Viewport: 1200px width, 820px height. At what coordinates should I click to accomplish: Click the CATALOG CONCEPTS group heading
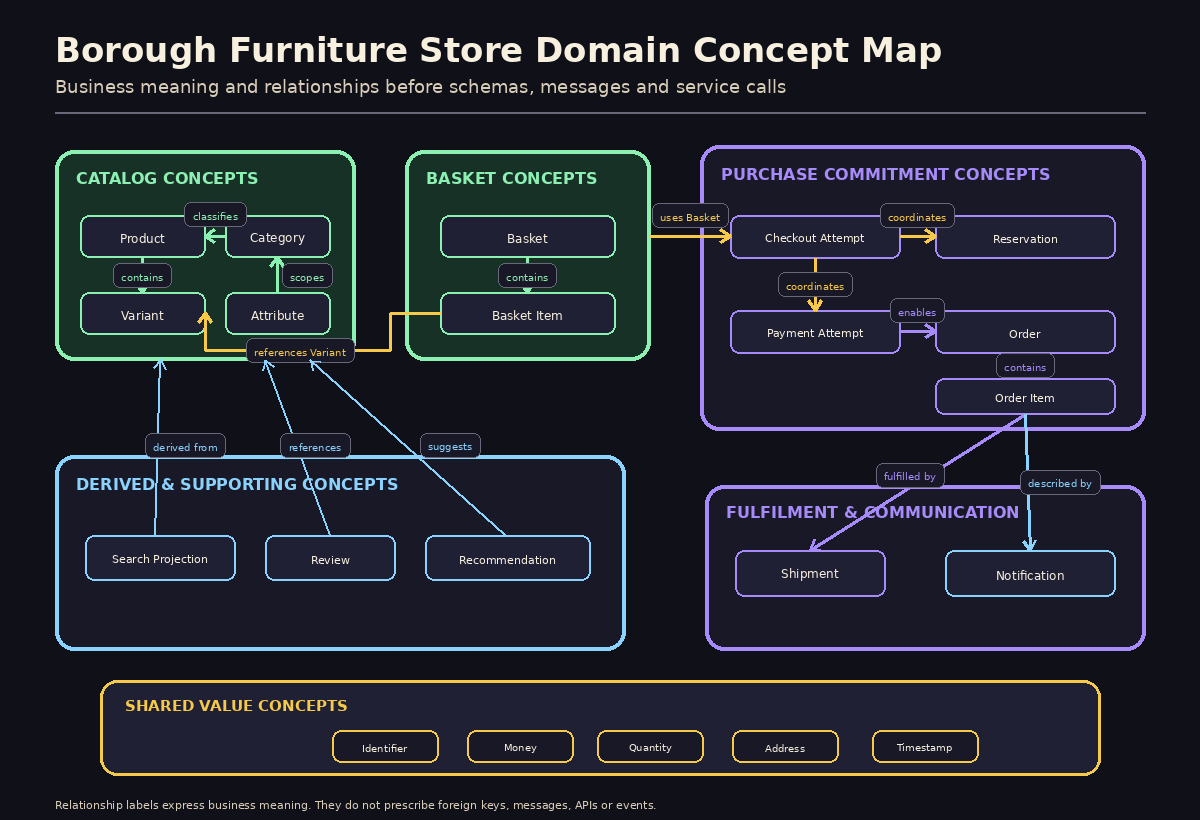click(x=167, y=178)
